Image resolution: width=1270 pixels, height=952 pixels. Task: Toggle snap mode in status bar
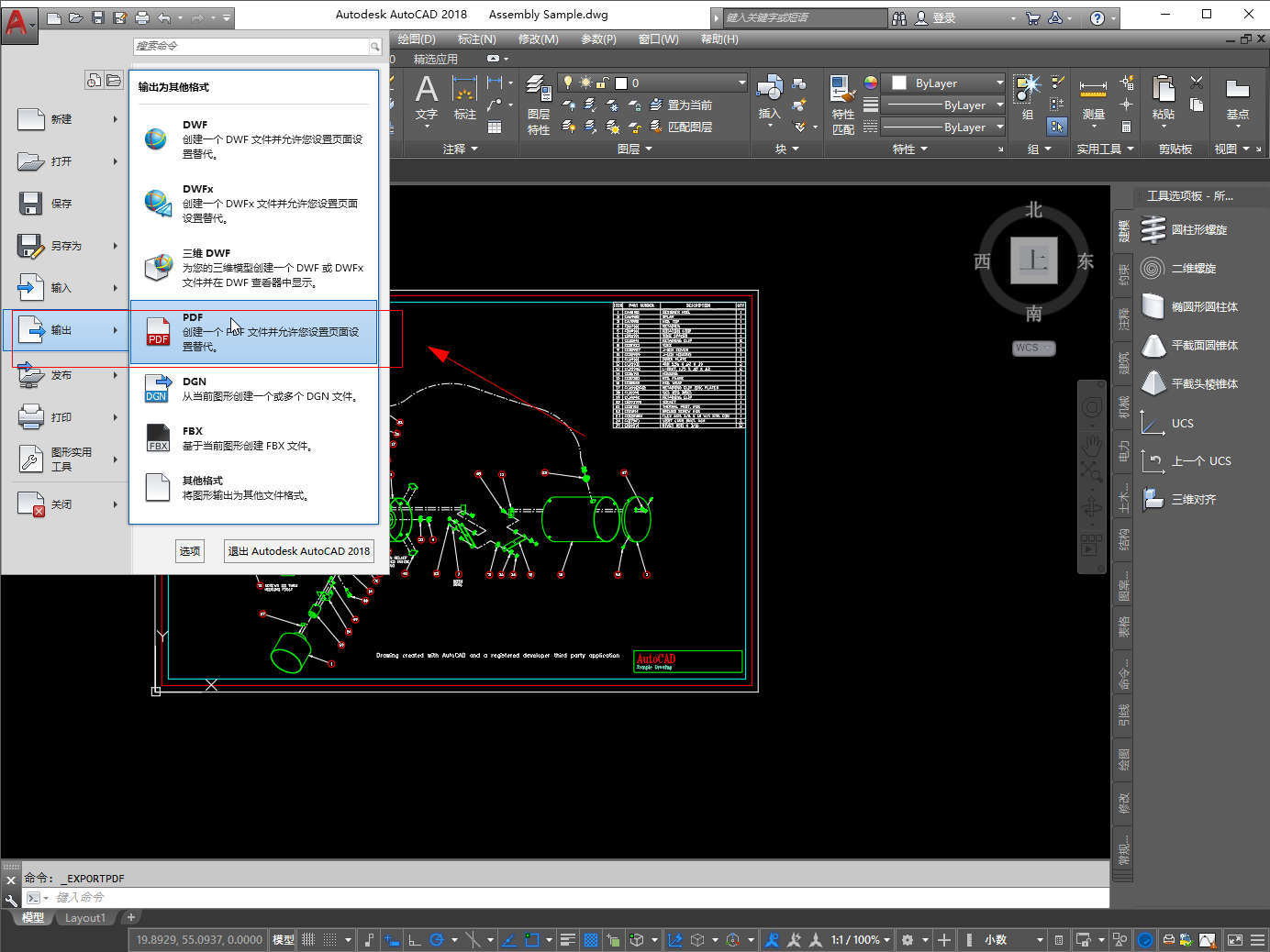point(330,940)
